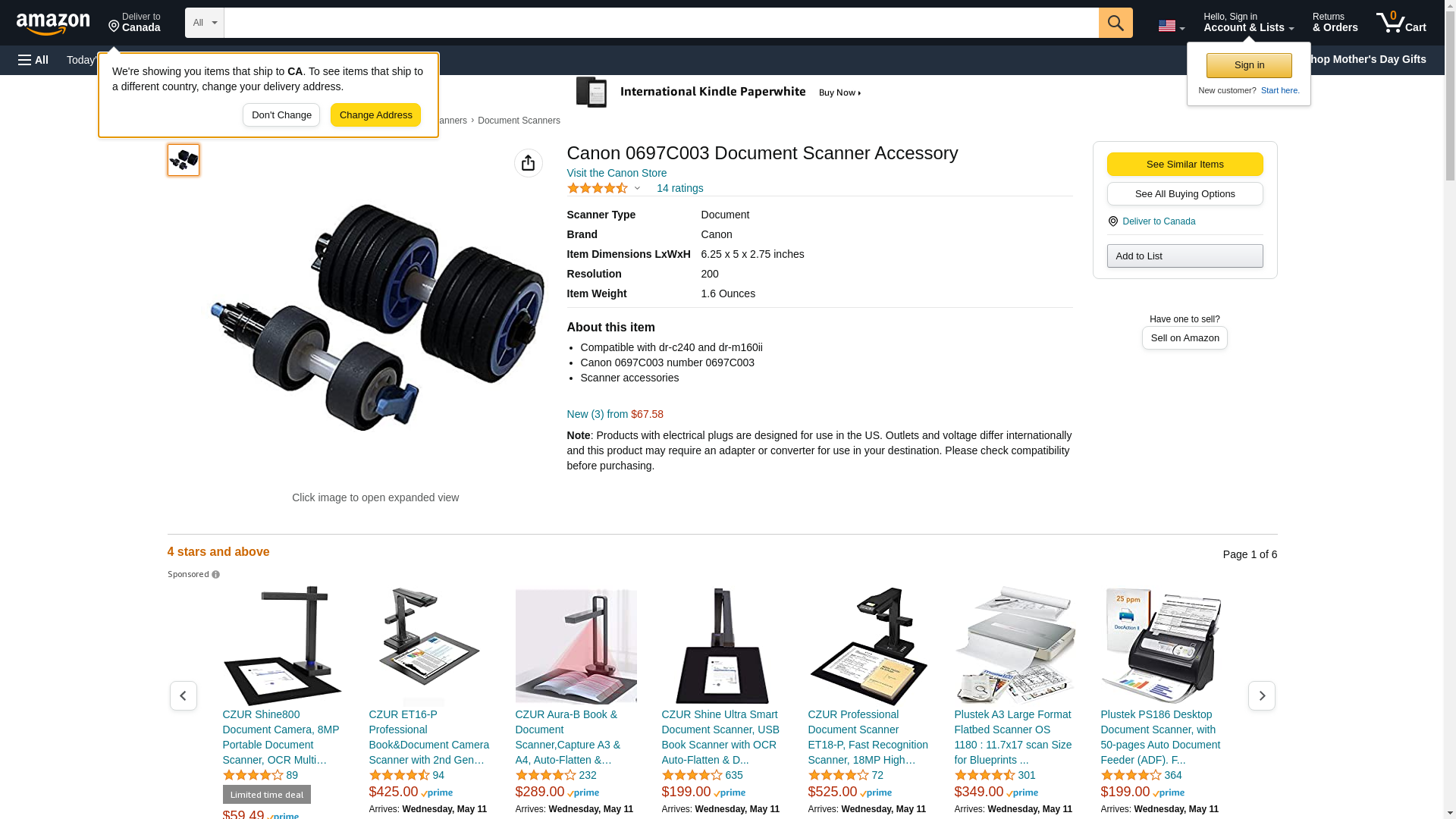Click in the Amazon search field
1456x819 pixels.
tap(661, 23)
